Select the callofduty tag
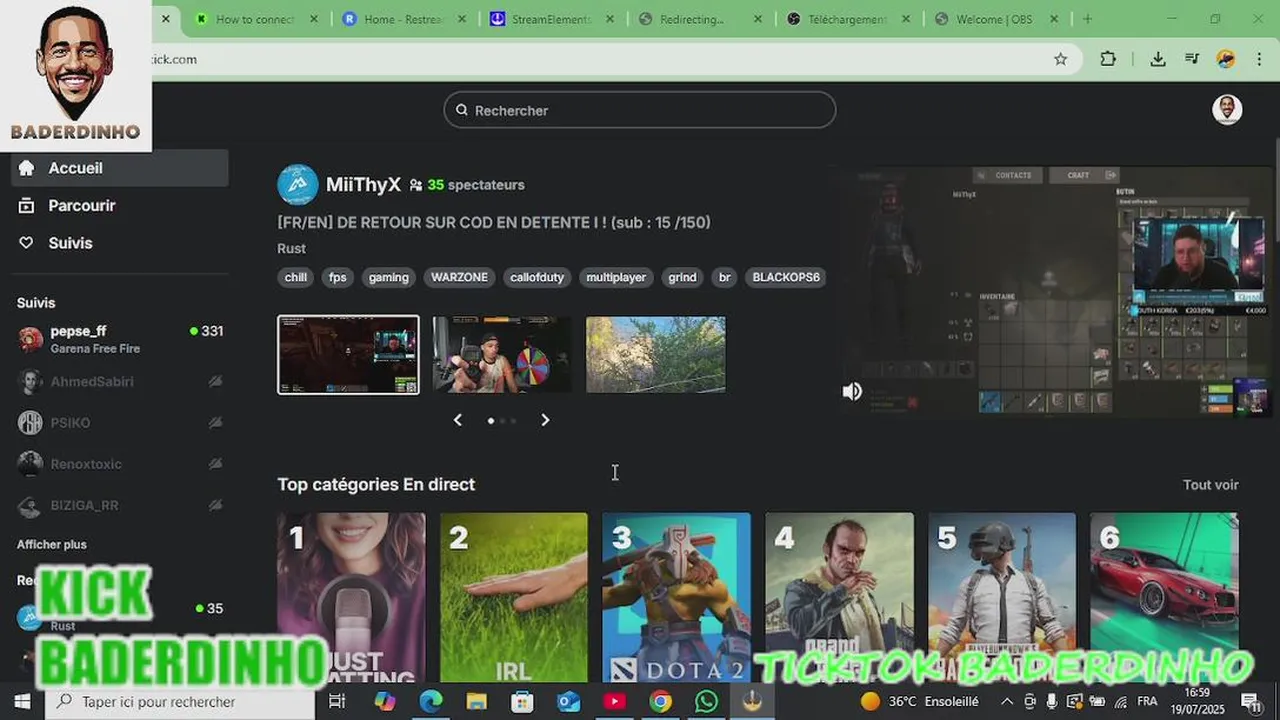The height and width of the screenshot is (720, 1280). (537, 277)
